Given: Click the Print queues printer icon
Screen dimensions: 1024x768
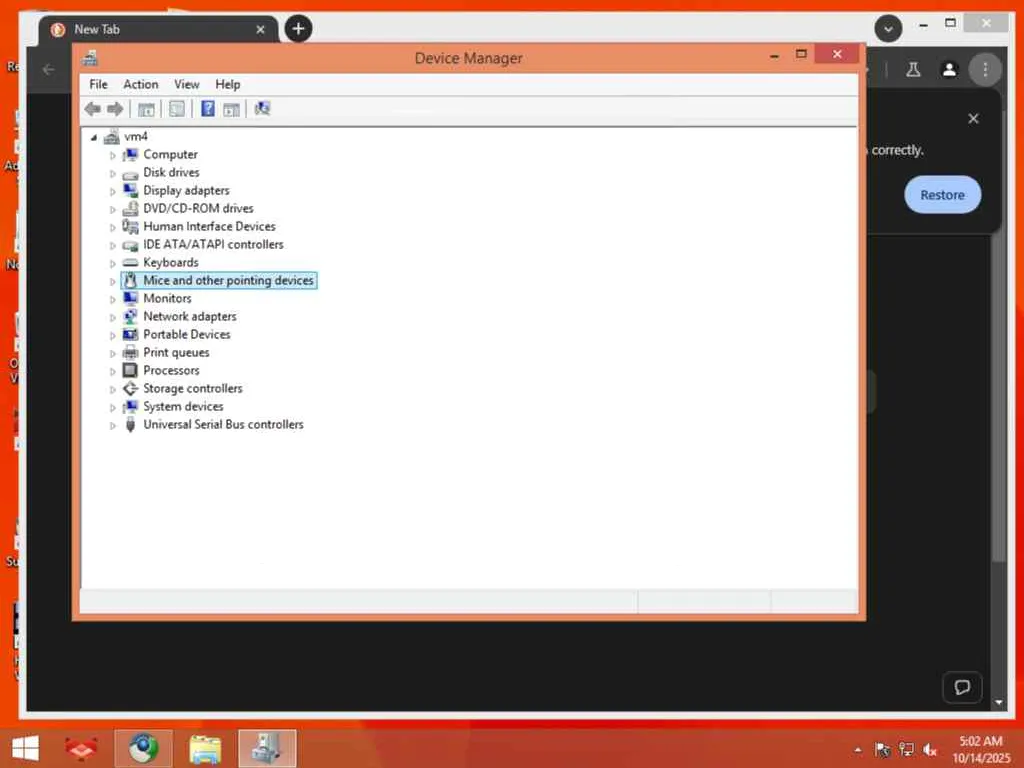Looking at the screenshot, I should (131, 353).
